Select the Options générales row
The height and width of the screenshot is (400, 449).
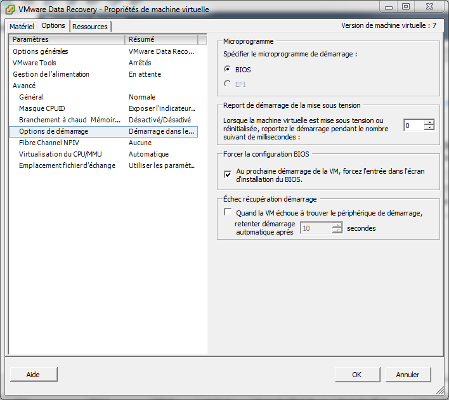tap(103, 52)
